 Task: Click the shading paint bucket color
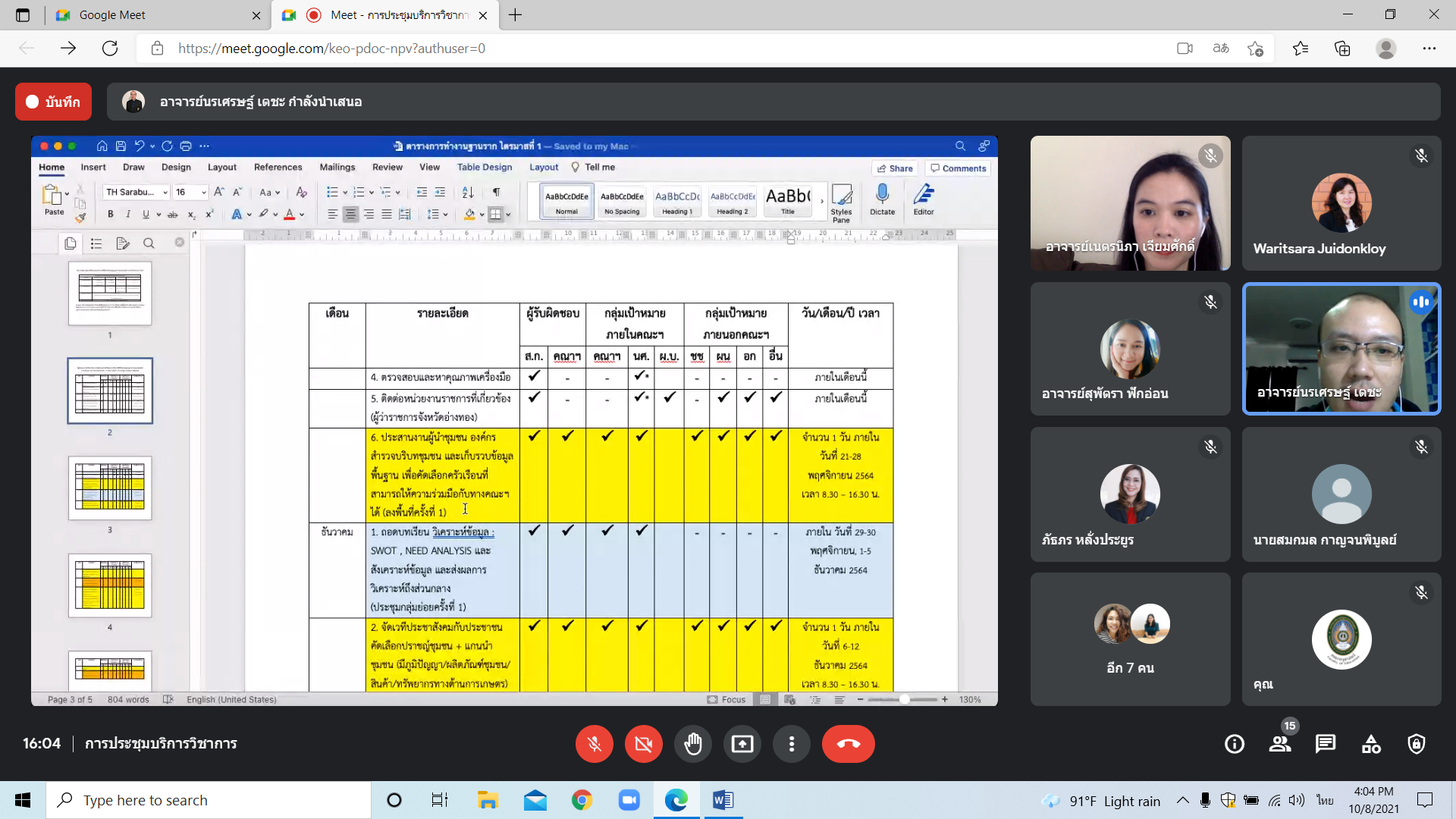[x=469, y=215]
